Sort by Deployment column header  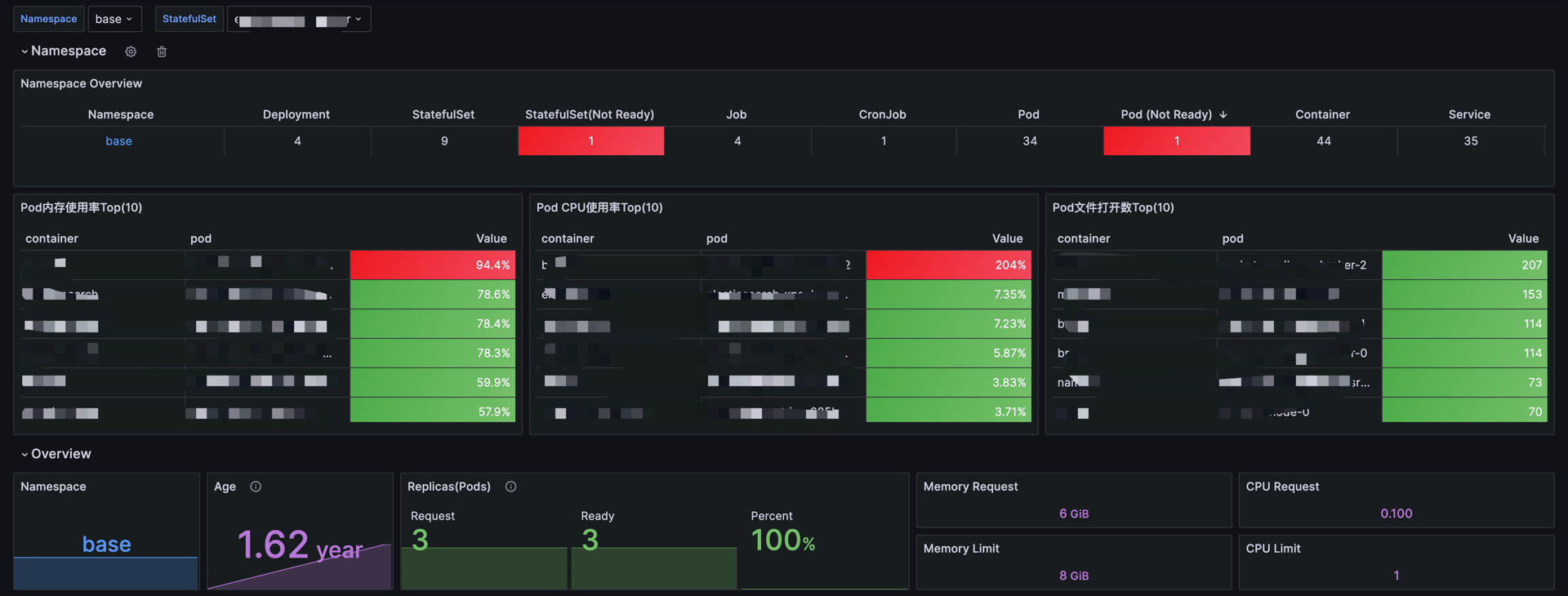click(296, 114)
